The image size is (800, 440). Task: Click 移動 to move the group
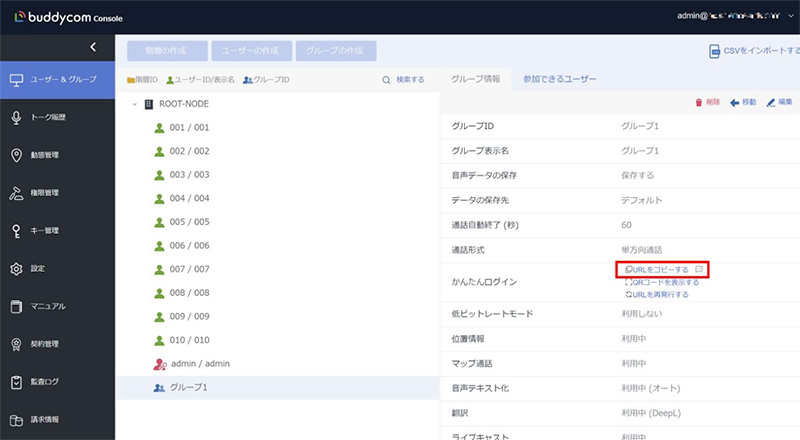click(x=743, y=102)
